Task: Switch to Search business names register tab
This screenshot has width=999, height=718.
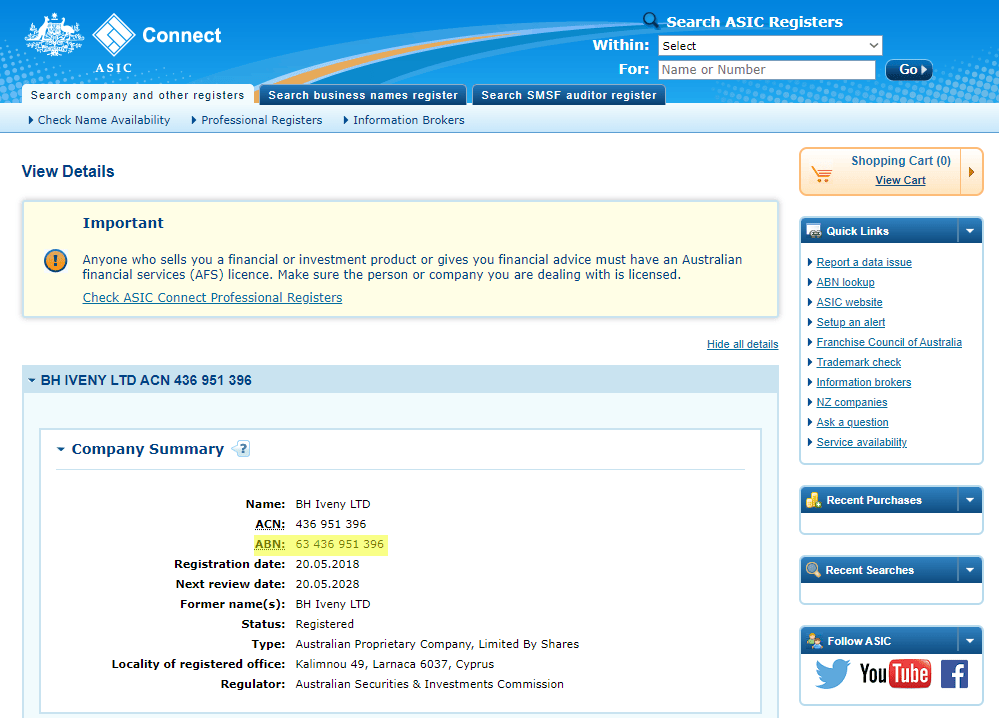Action: 363,95
